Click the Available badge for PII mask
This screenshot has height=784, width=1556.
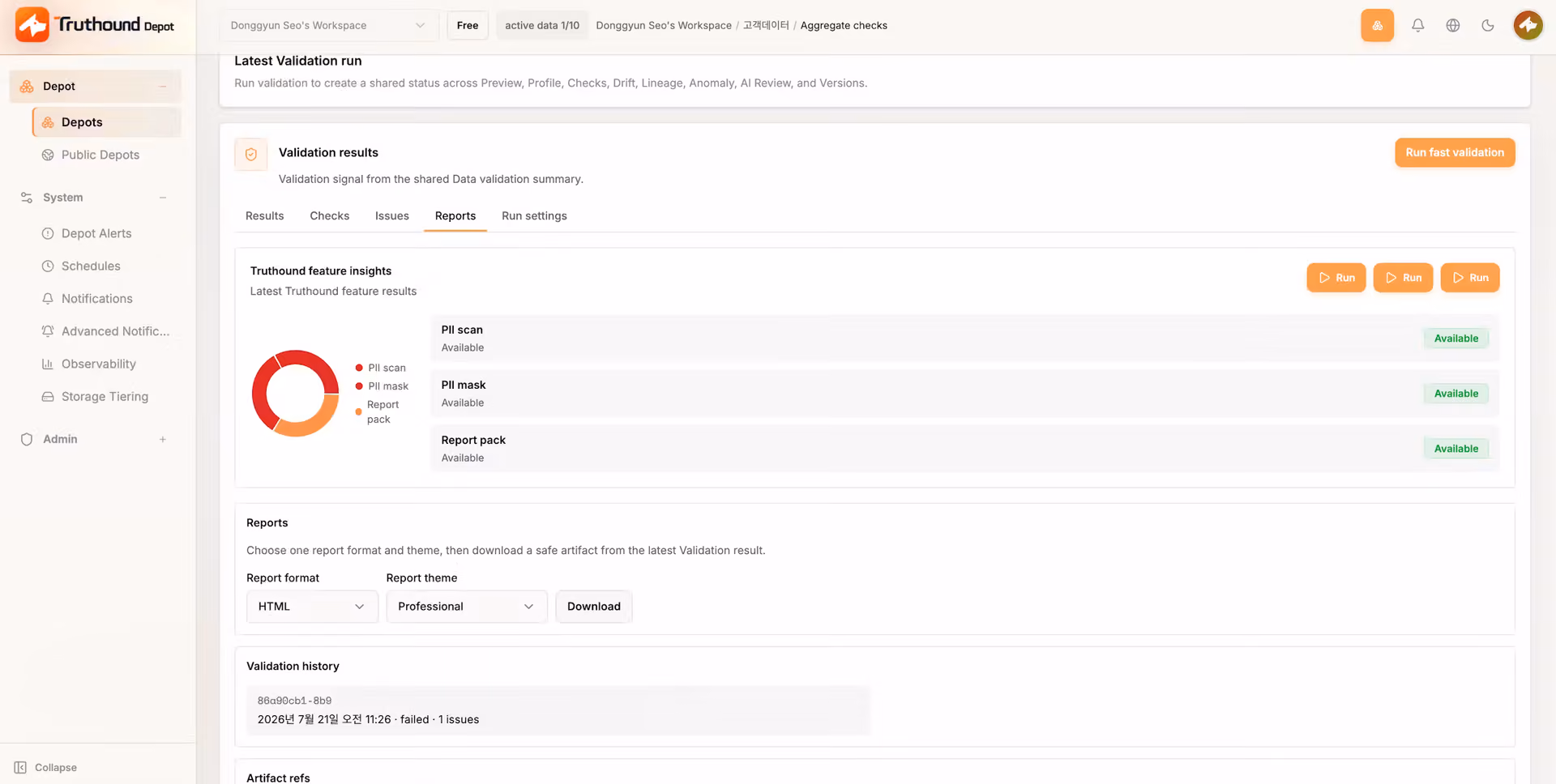coord(1456,394)
